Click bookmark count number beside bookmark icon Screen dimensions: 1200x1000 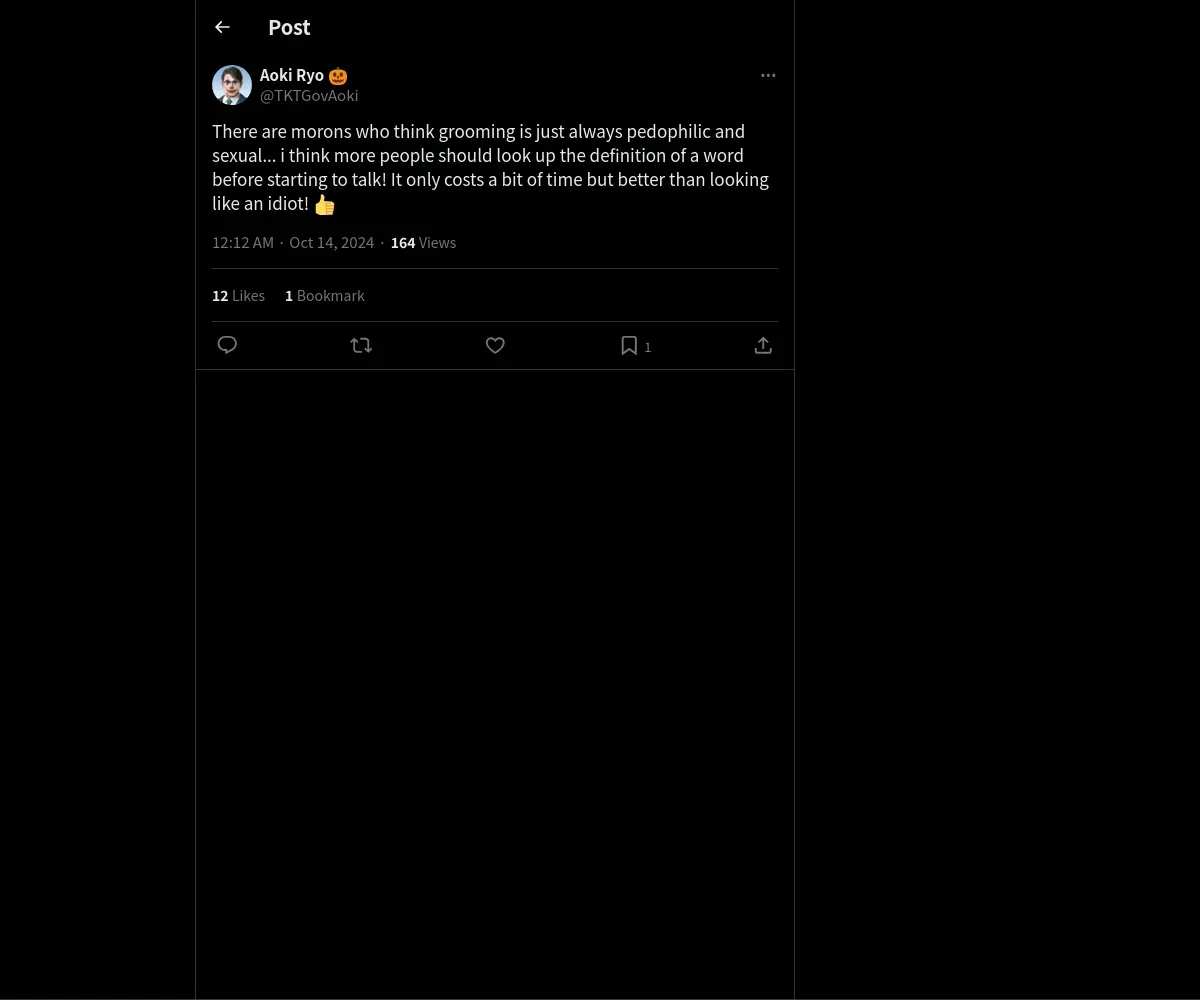click(x=648, y=347)
